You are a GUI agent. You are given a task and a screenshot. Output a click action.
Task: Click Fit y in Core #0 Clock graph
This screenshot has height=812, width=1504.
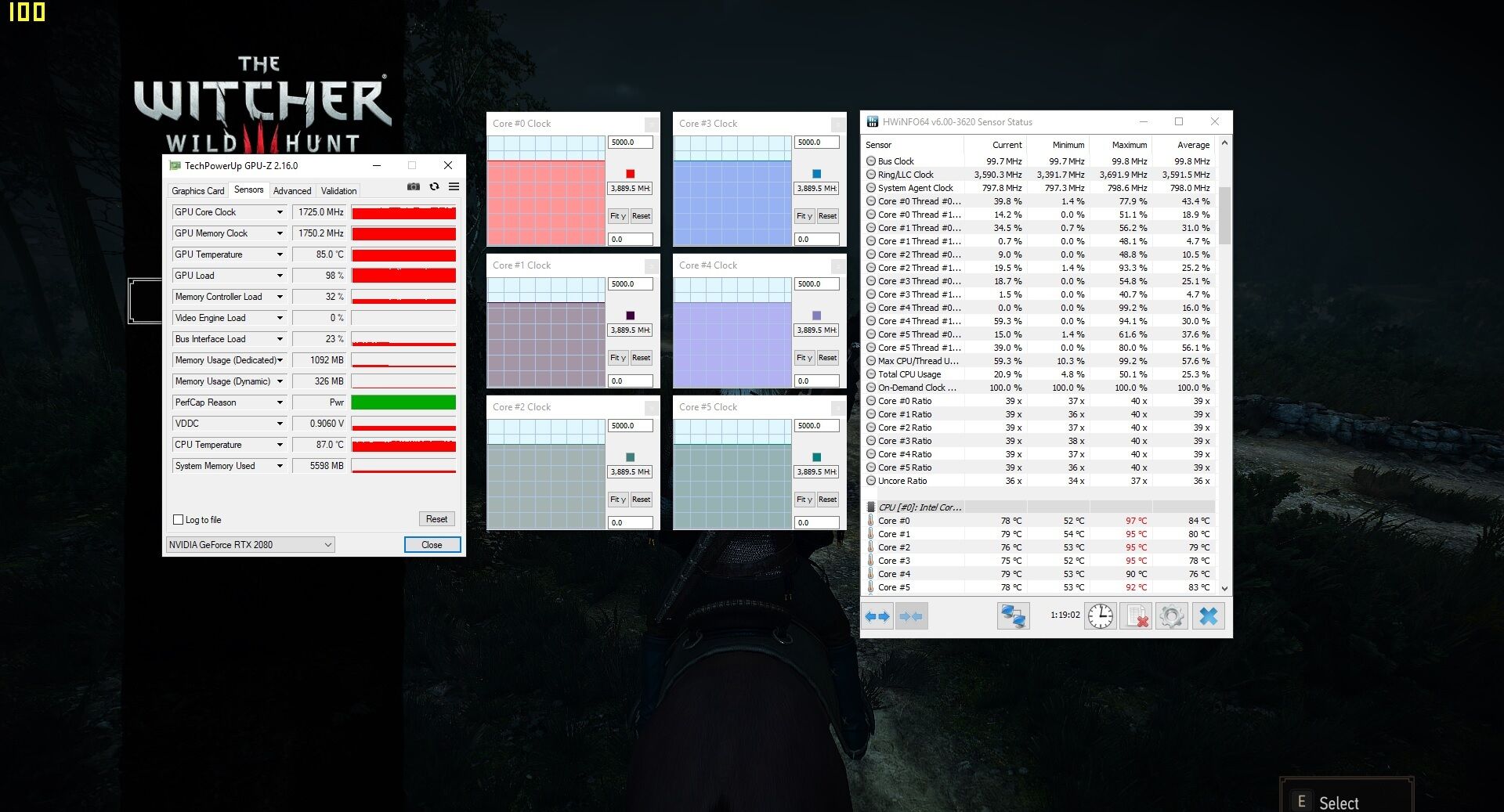pos(618,215)
